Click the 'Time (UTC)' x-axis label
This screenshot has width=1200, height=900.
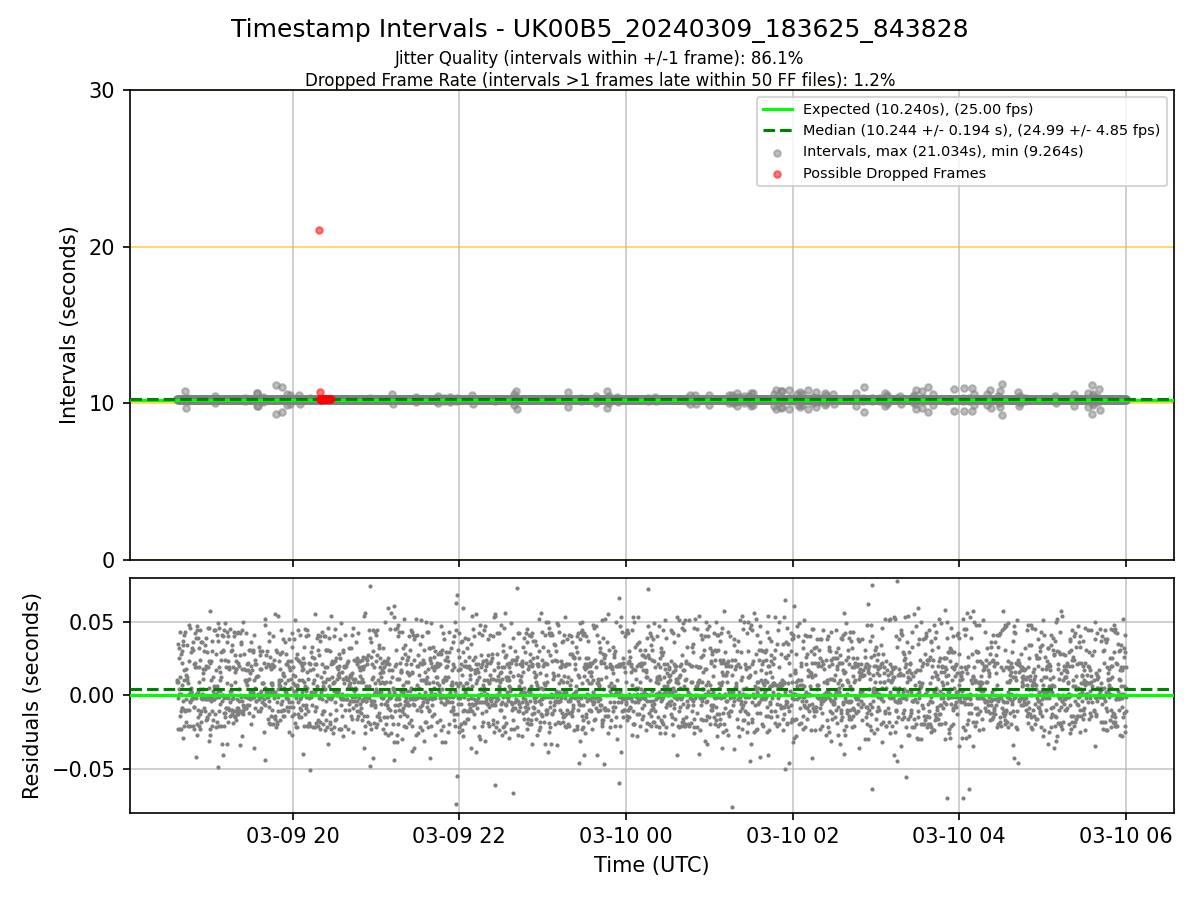click(651, 865)
